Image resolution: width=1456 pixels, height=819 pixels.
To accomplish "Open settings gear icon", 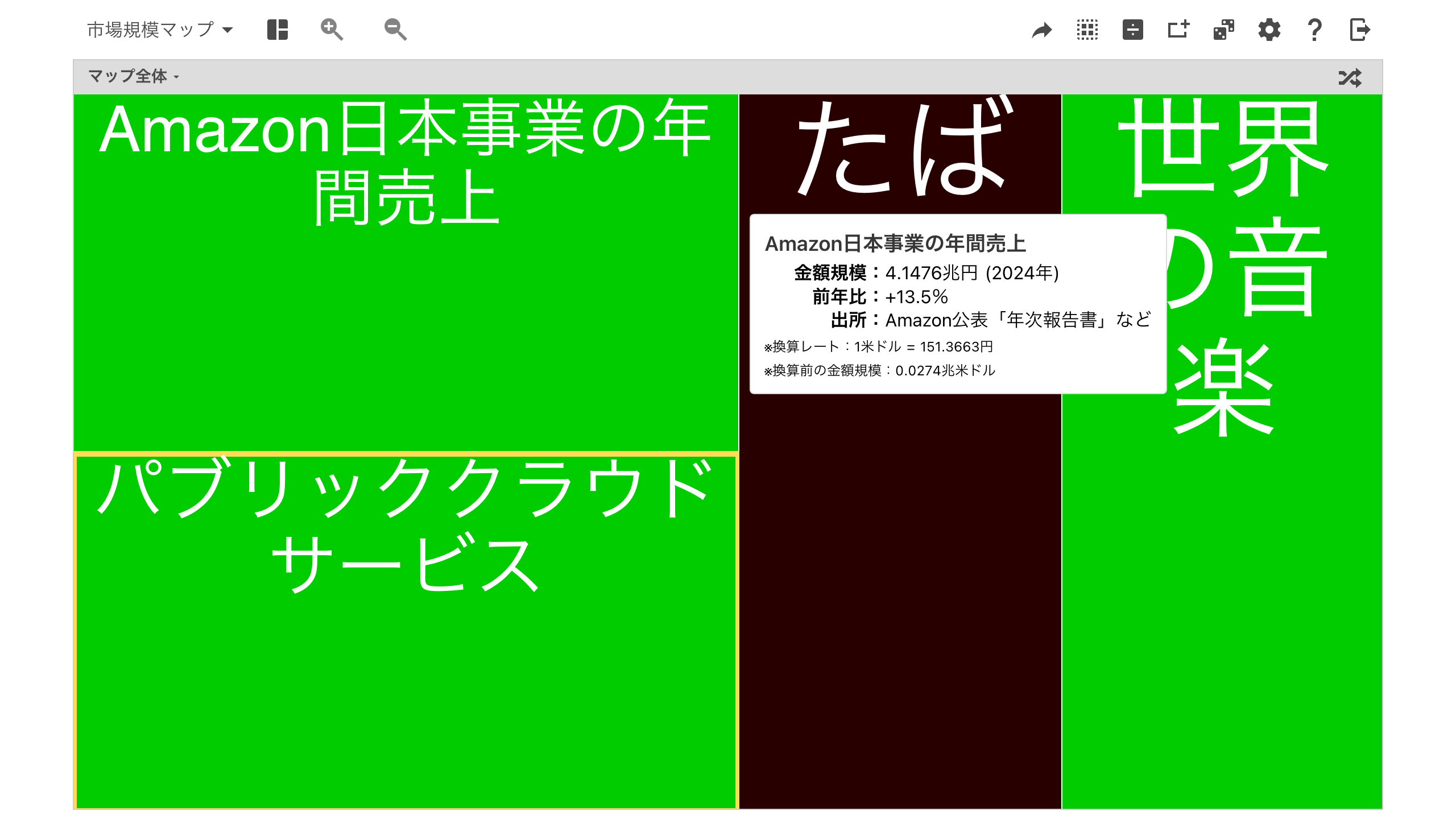I will (x=1269, y=30).
